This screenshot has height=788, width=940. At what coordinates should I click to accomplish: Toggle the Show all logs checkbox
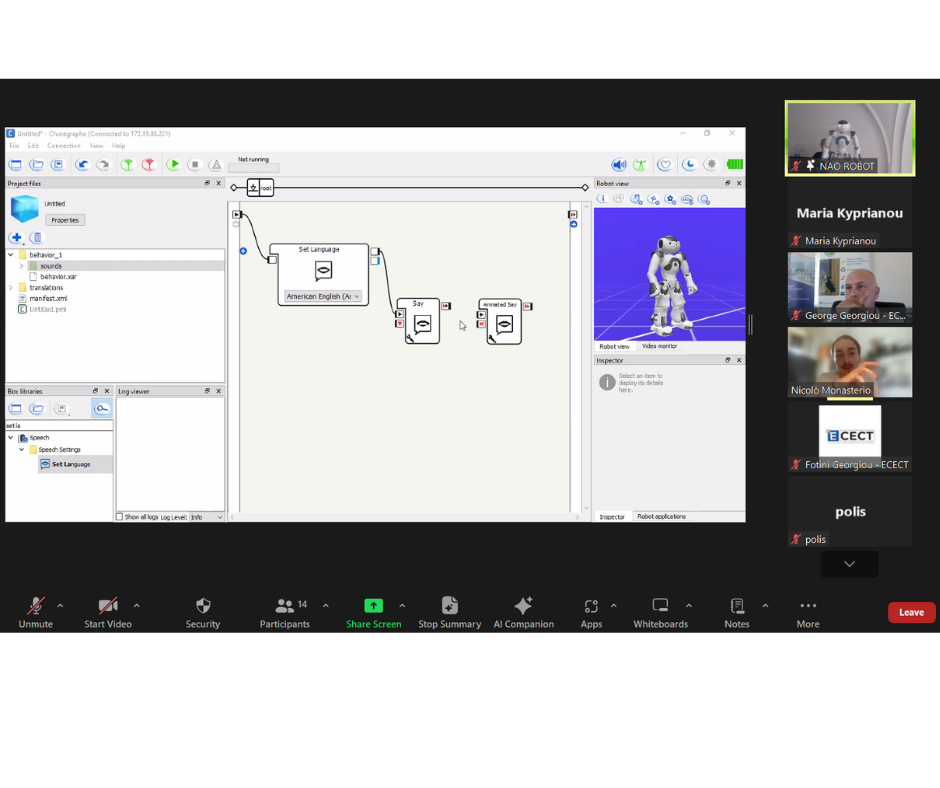coord(119,517)
